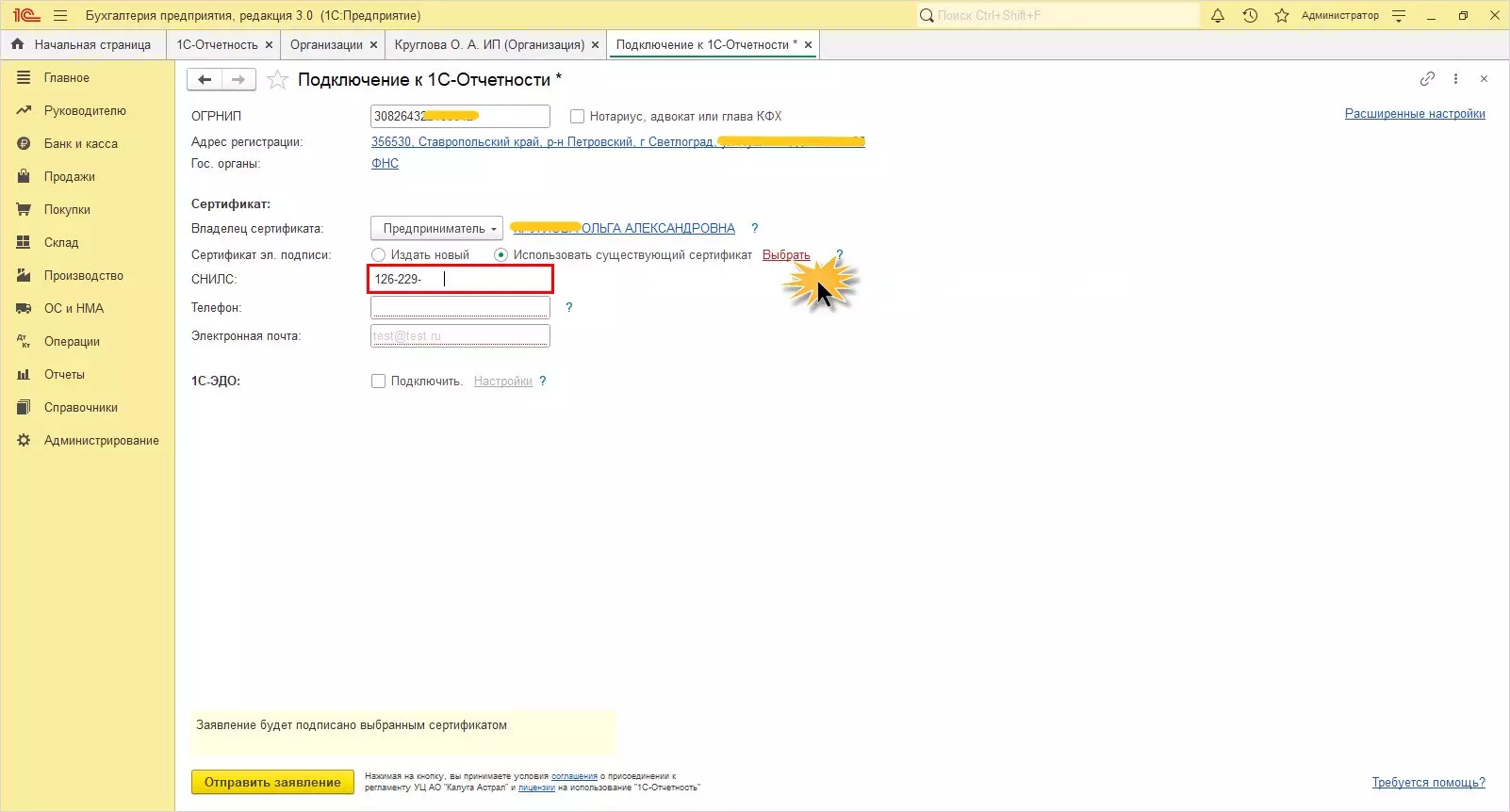1510x812 pixels.
Task: Close the Организации tab
Action: [373, 44]
